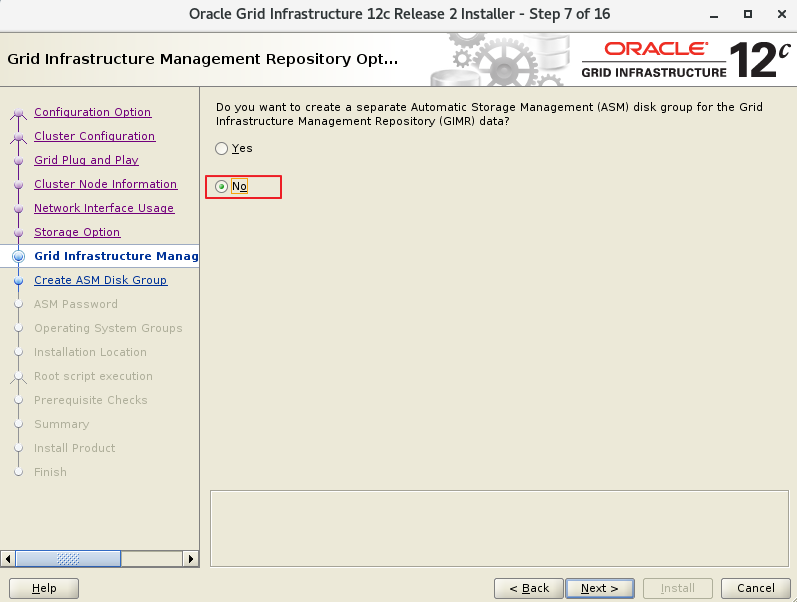Image resolution: width=797 pixels, height=602 pixels.
Task: Click the sidebar scroll left arrow
Action: pyautogui.click(x=8, y=559)
